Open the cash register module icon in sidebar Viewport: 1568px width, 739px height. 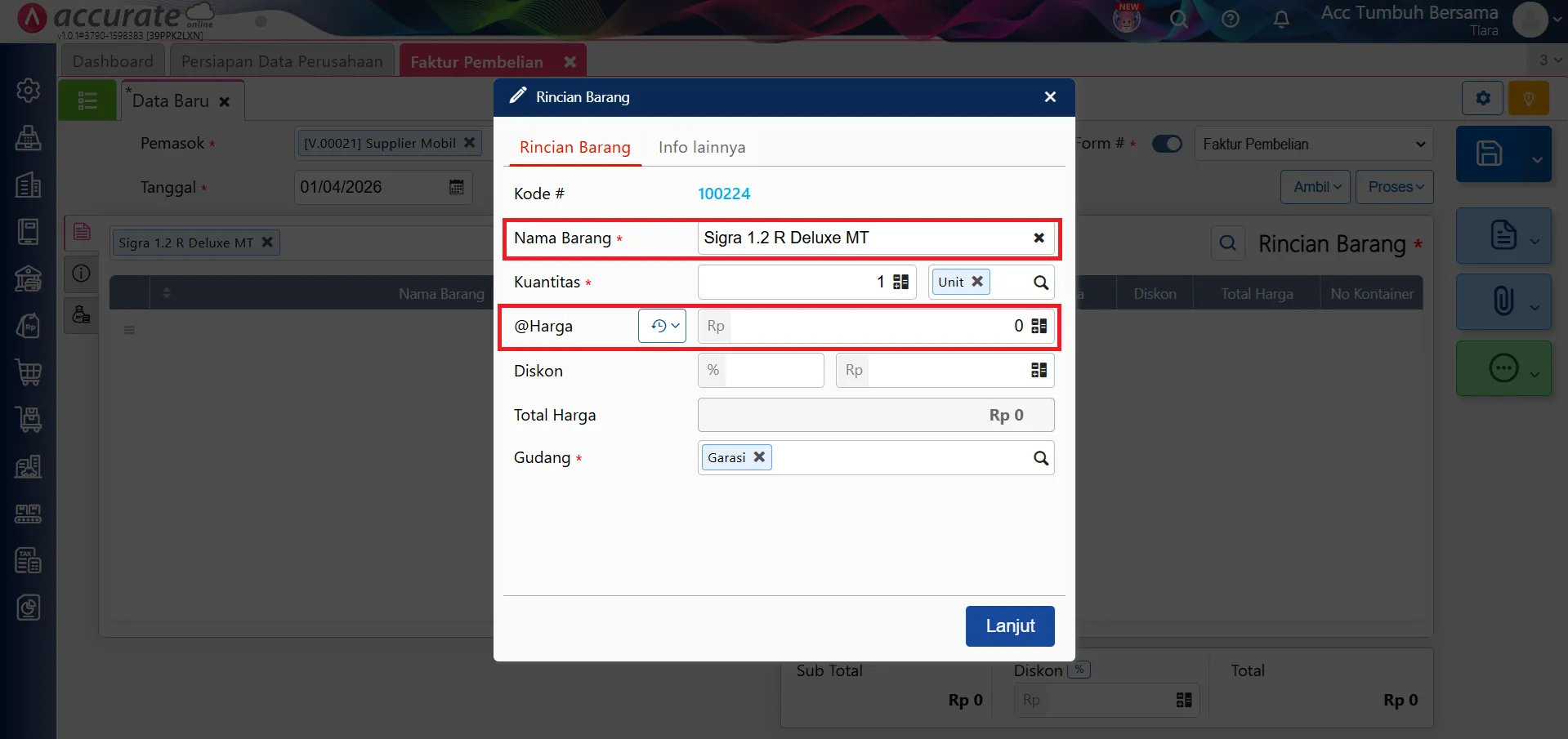coord(29,138)
